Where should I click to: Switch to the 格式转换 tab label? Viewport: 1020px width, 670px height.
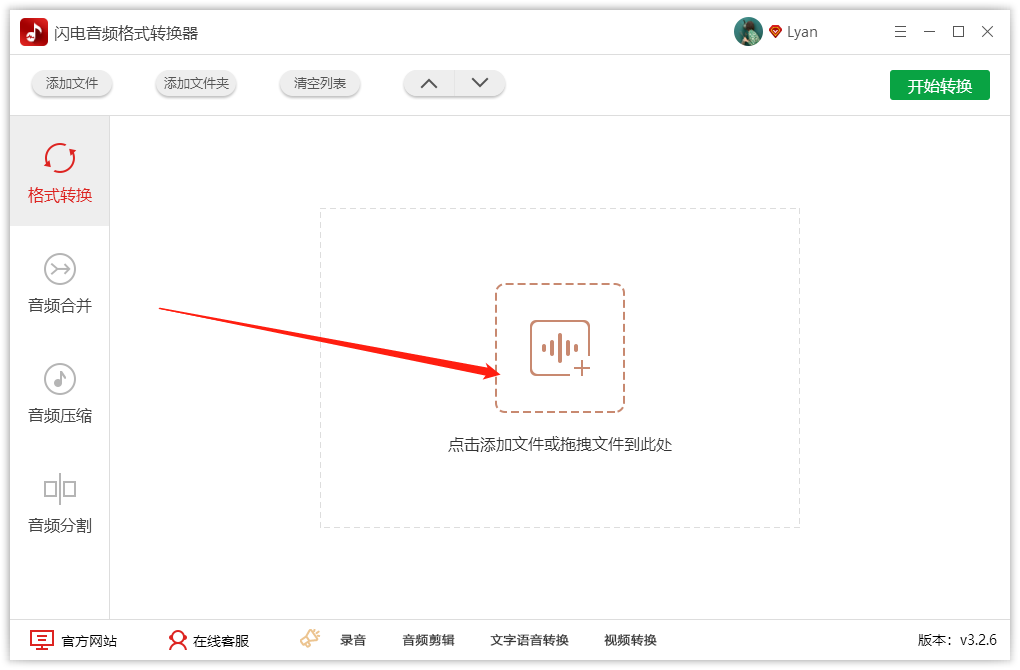(60, 195)
